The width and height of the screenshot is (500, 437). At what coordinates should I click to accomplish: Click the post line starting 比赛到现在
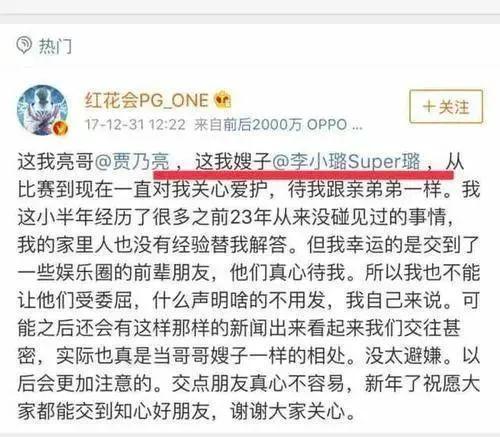[x=249, y=189]
